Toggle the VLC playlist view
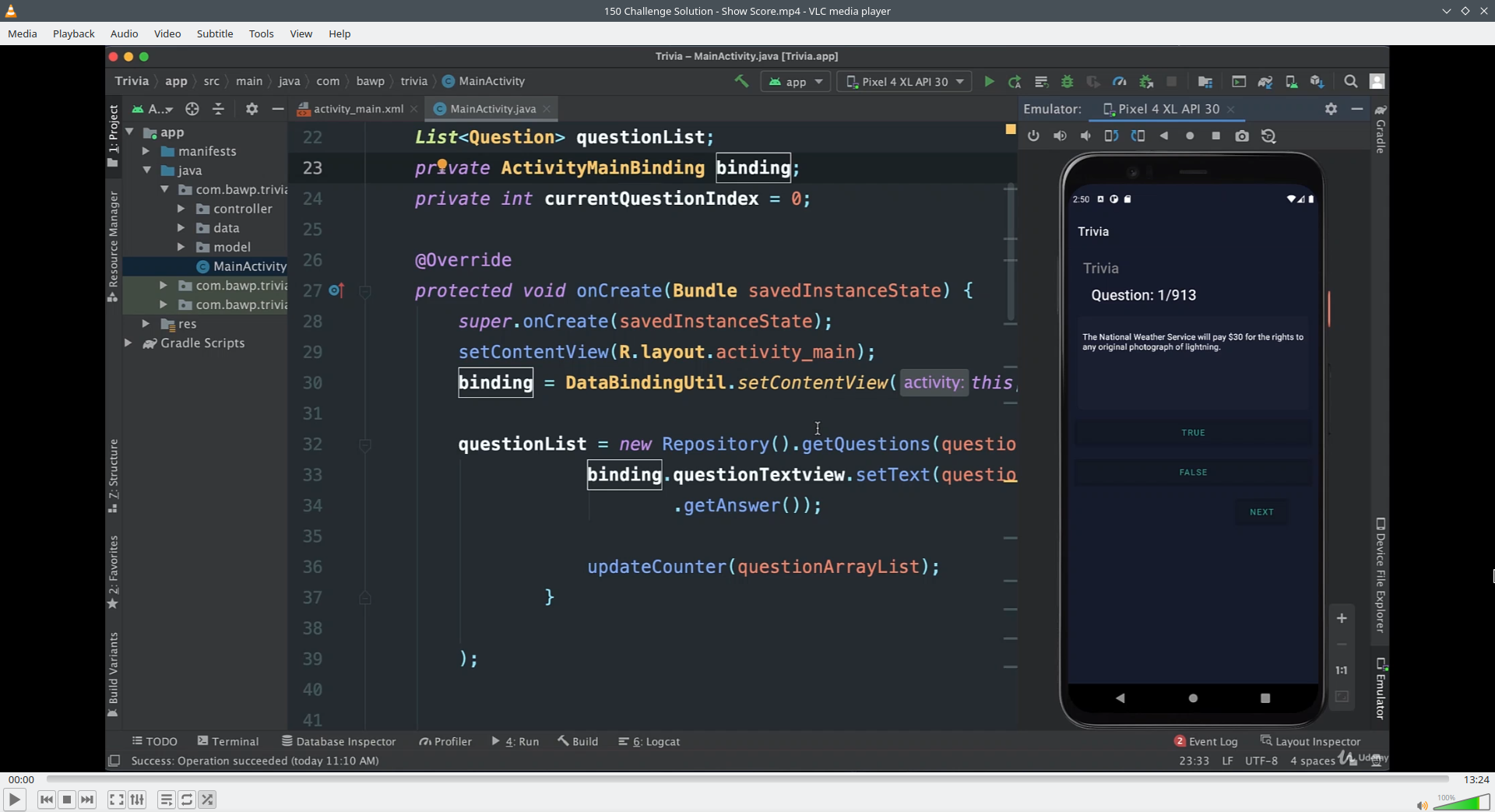 [166, 800]
